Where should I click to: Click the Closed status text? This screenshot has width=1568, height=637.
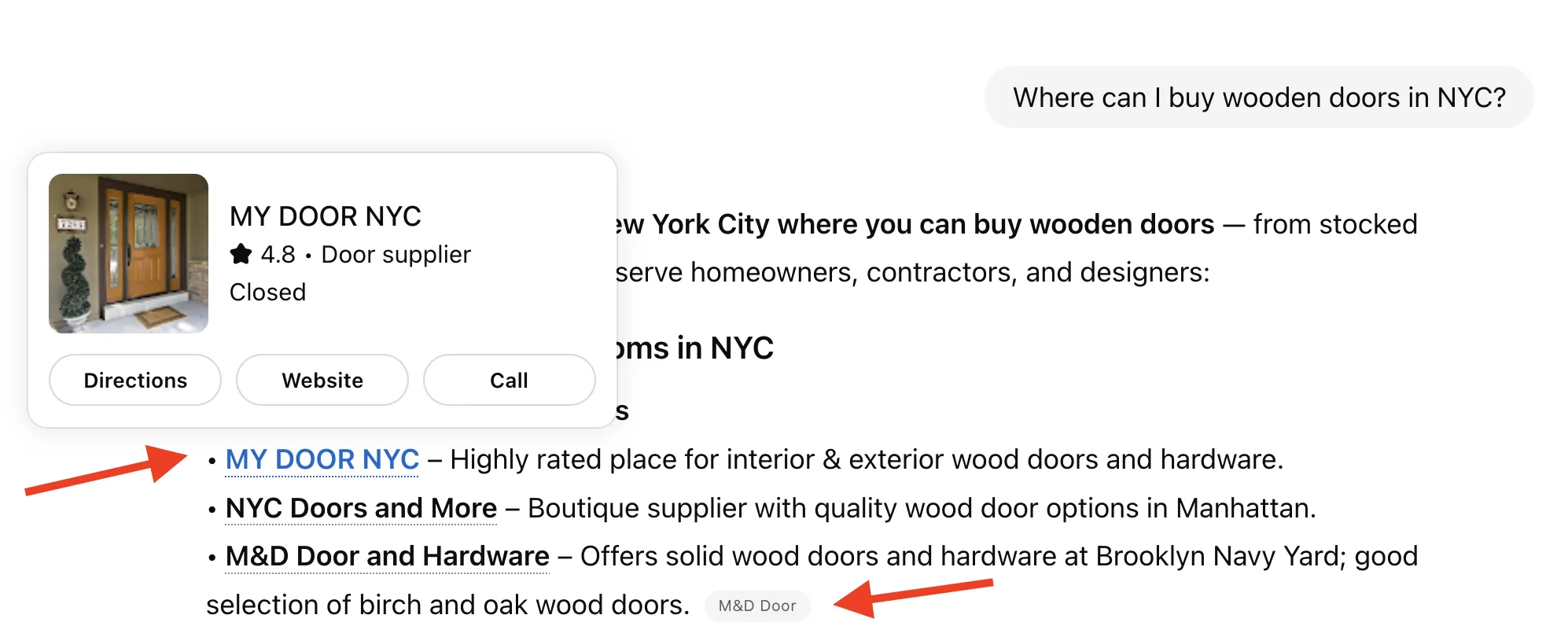click(267, 293)
